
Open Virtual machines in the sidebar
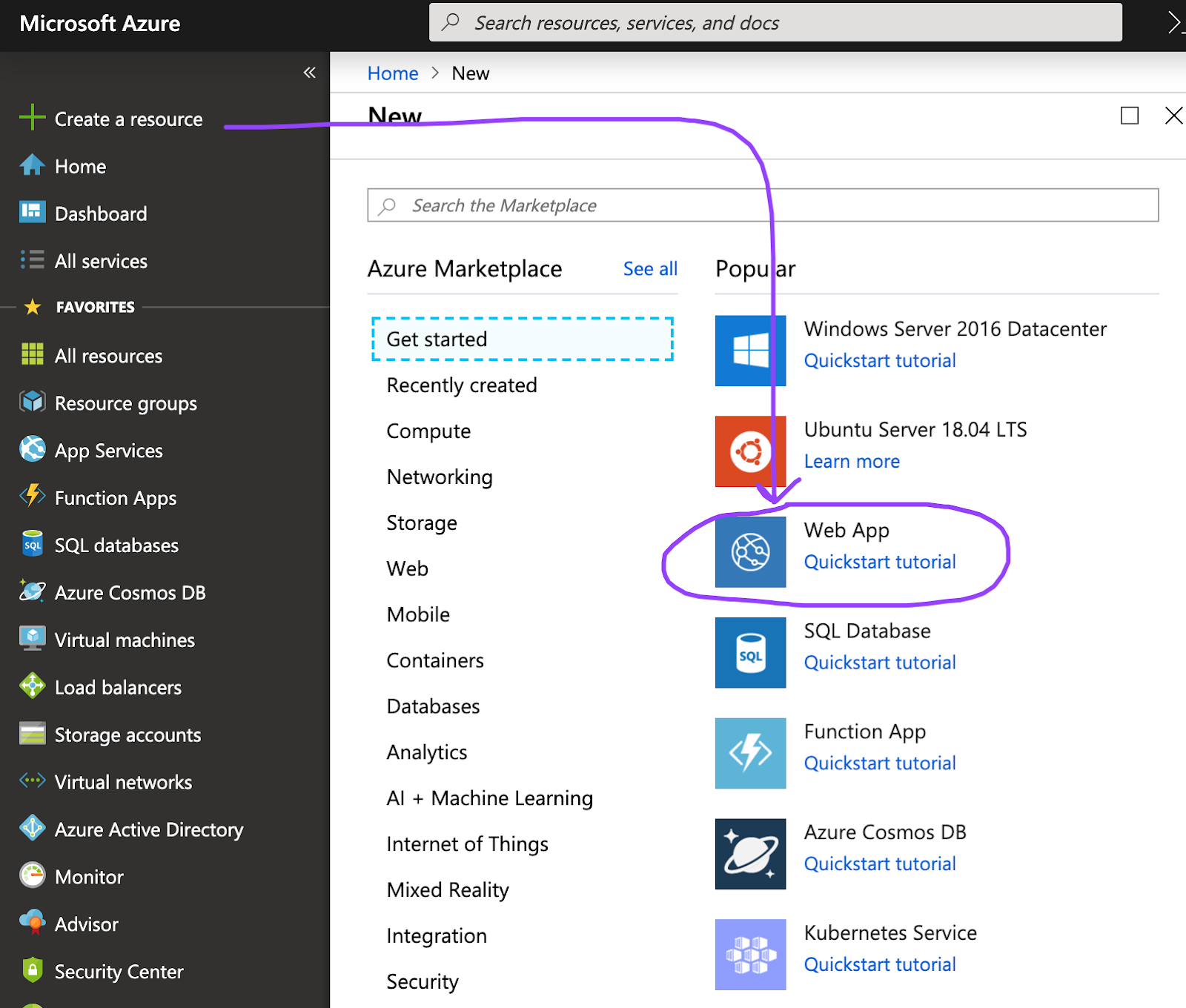tap(125, 640)
